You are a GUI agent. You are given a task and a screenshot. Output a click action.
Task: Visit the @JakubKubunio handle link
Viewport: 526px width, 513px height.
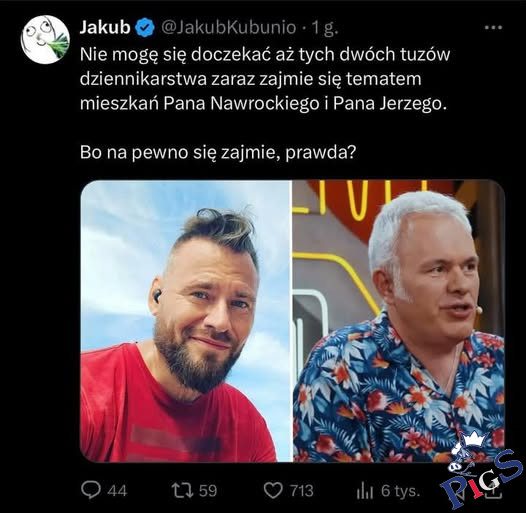coord(229,28)
